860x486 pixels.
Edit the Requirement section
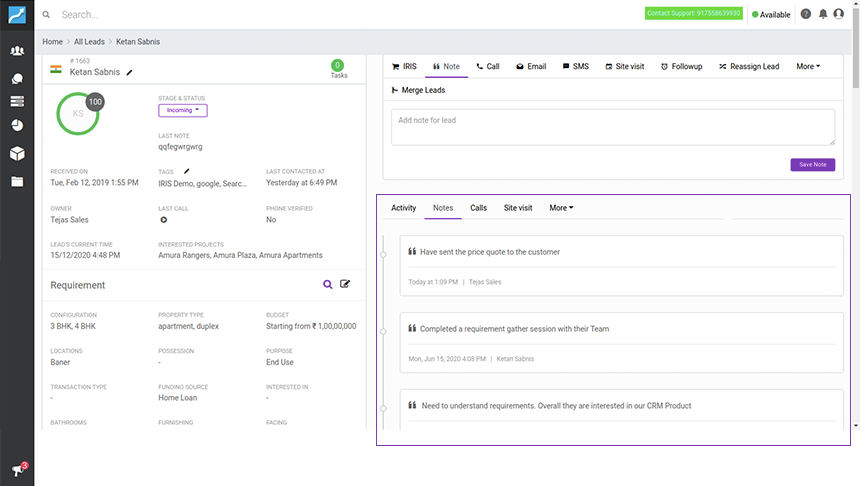[345, 284]
